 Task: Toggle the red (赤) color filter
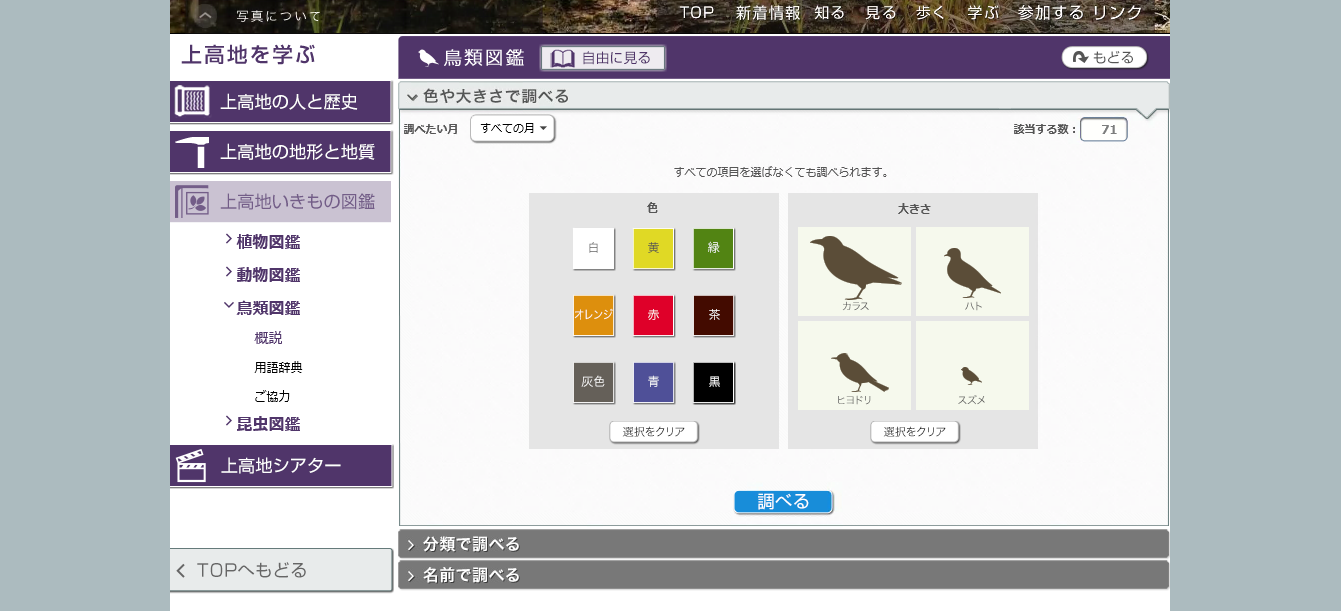(653, 315)
